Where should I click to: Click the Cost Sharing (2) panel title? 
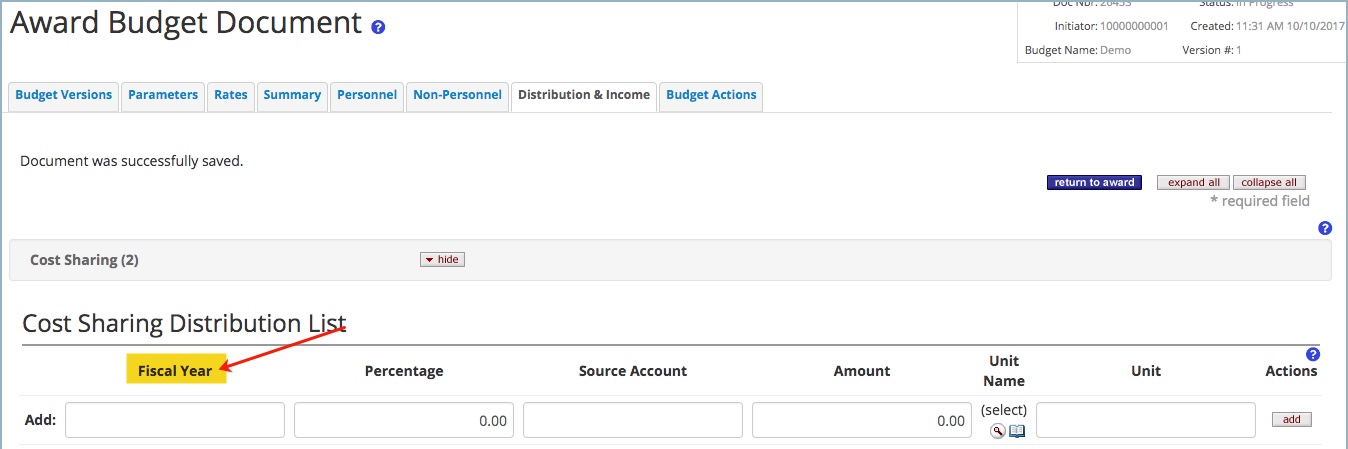[84, 260]
